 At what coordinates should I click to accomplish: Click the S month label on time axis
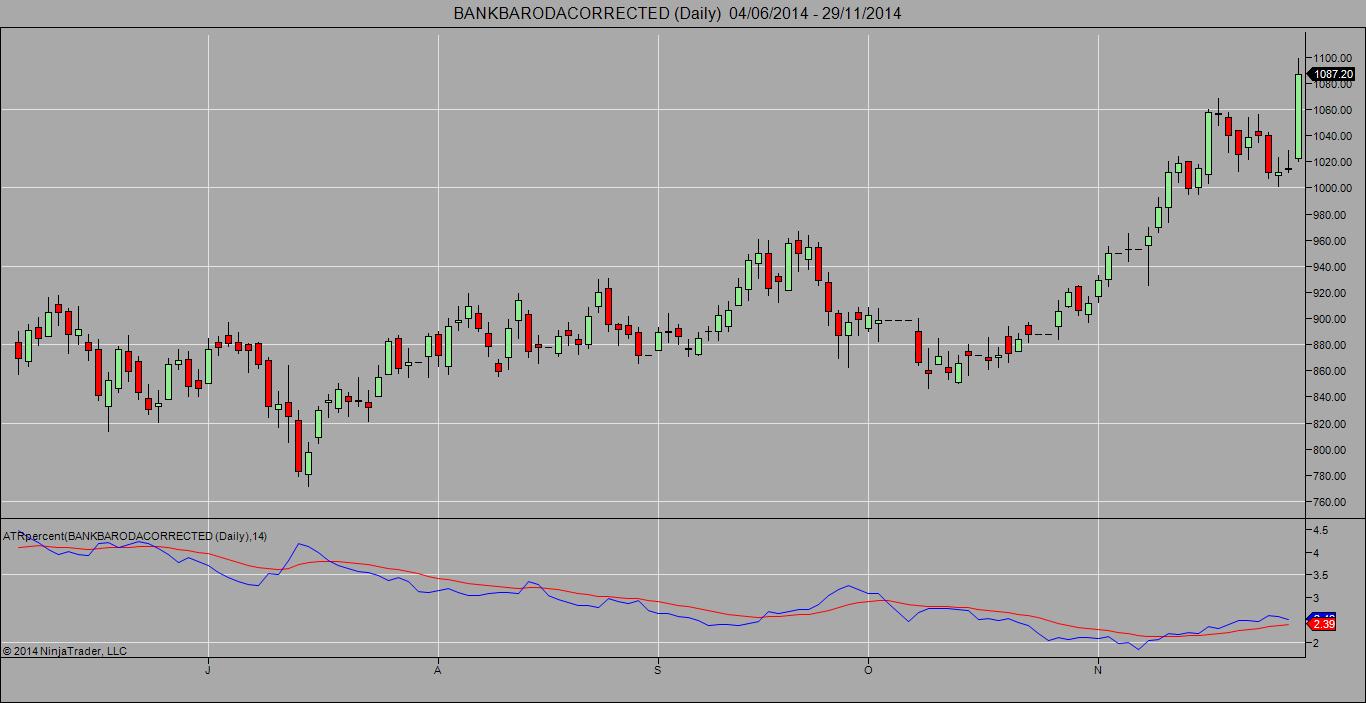click(658, 670)
